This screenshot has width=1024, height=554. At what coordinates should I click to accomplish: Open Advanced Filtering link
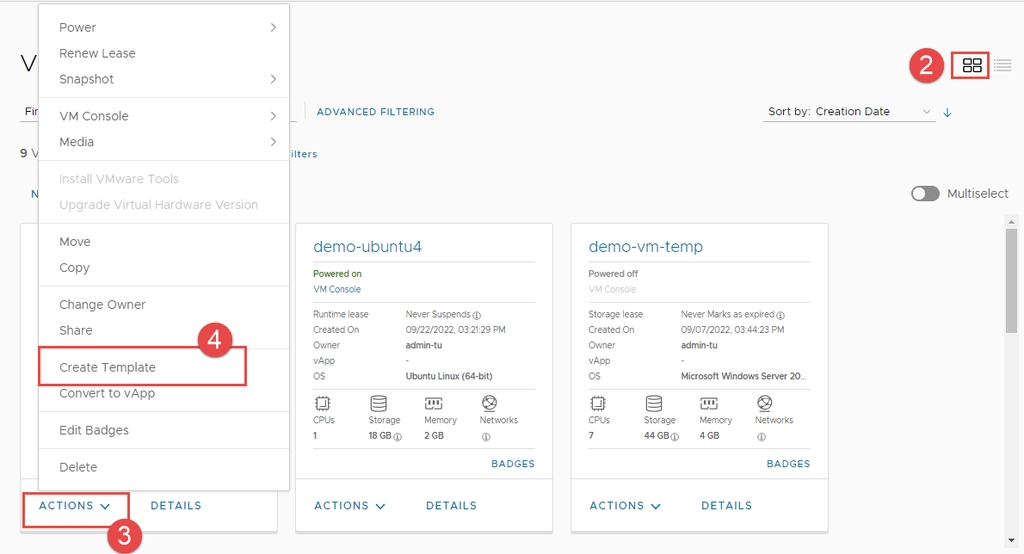(375, 112)
